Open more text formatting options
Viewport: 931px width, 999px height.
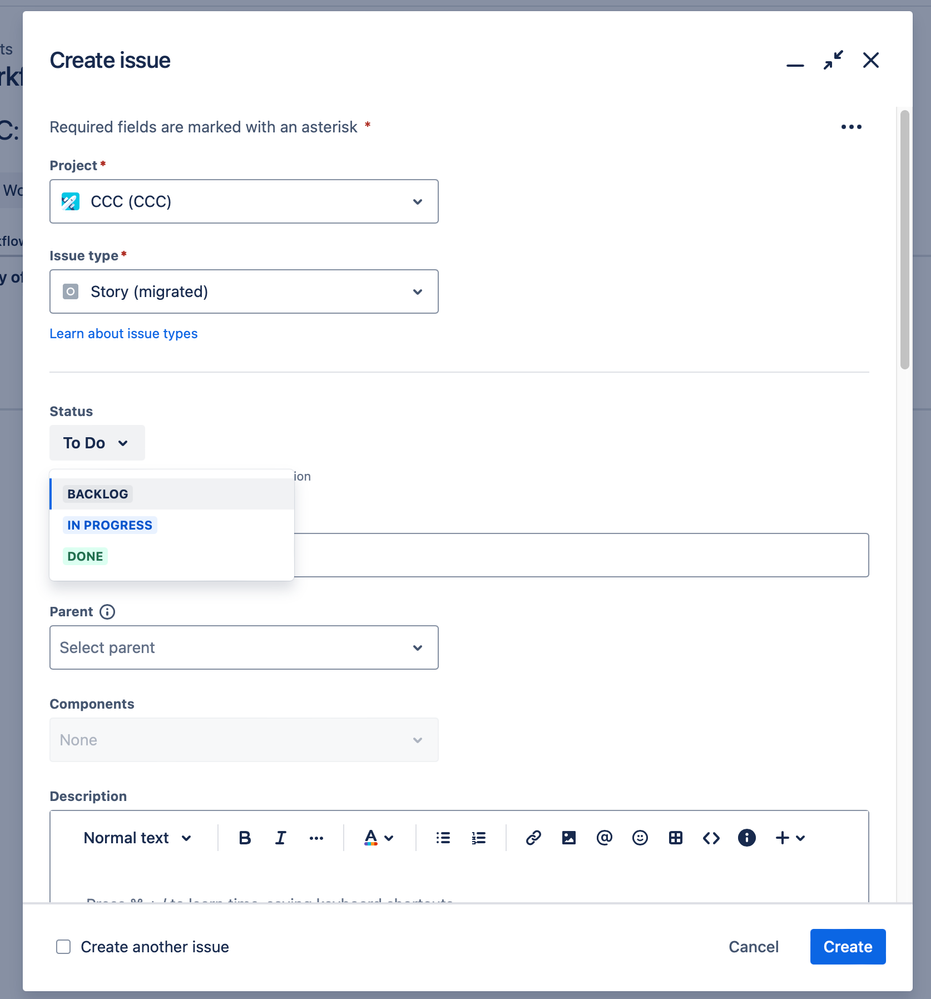(x=316, y=838)
